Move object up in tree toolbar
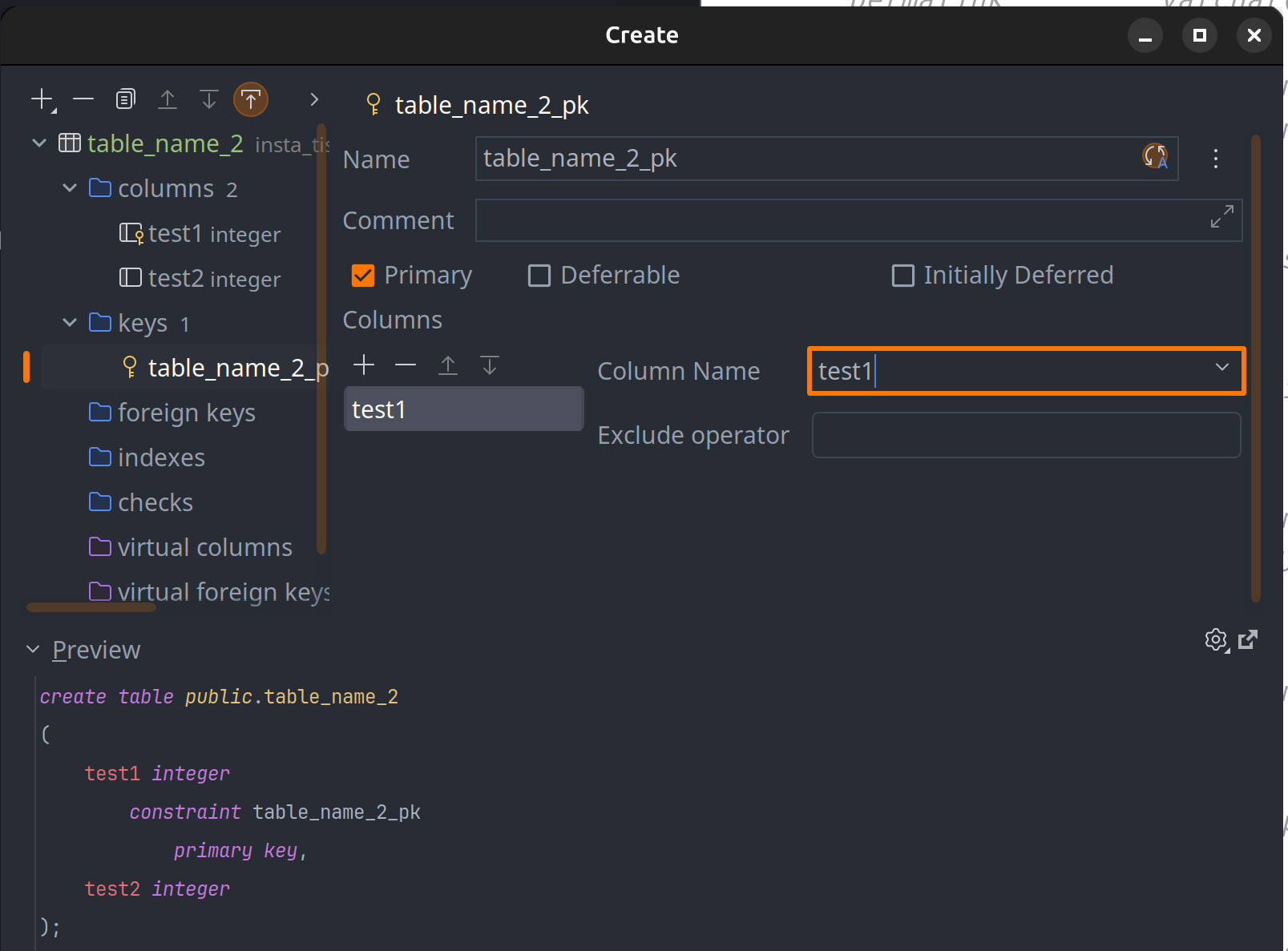 pyautogui.click(x=168, y=99)
